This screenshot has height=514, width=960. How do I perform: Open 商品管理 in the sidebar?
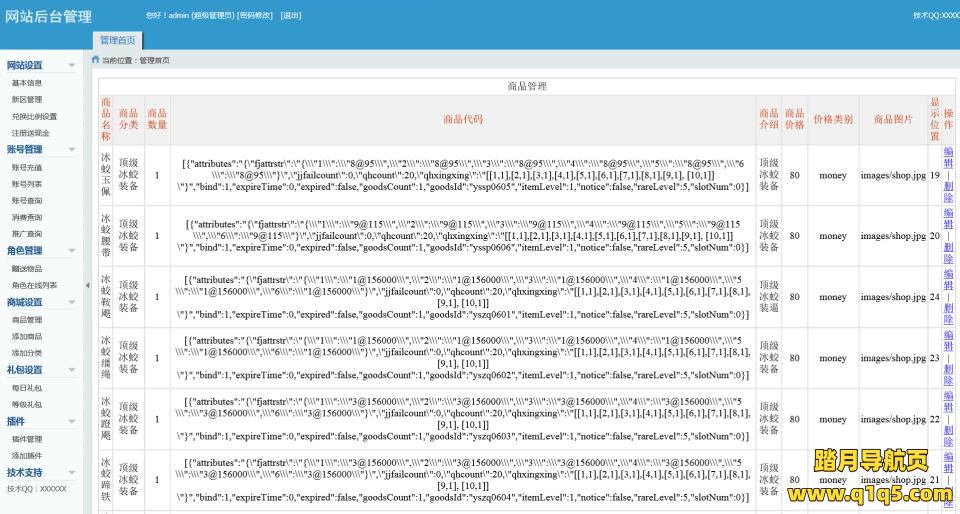pos(27,320)
